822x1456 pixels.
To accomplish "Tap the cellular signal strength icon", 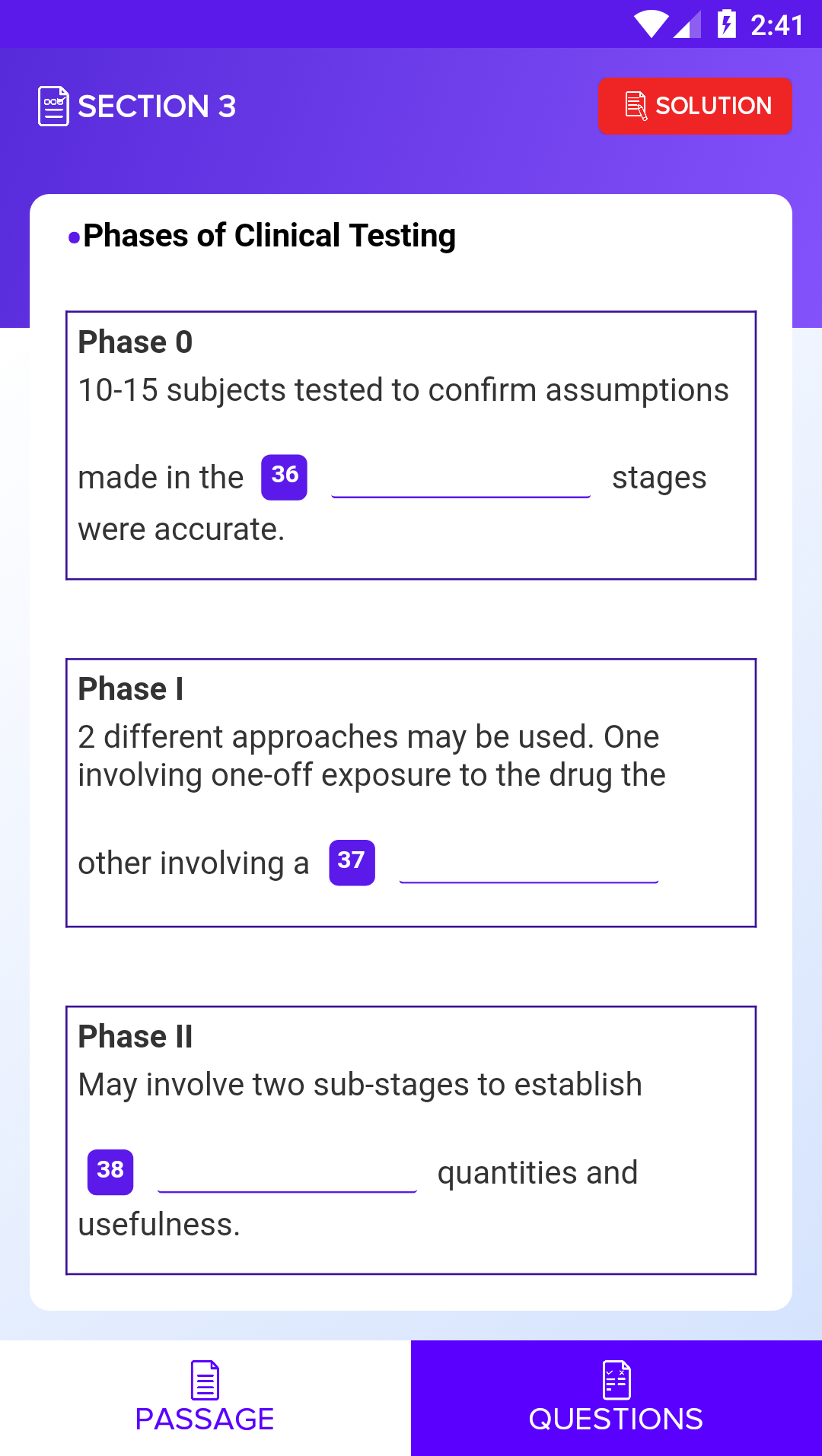I will coord(687,24).
